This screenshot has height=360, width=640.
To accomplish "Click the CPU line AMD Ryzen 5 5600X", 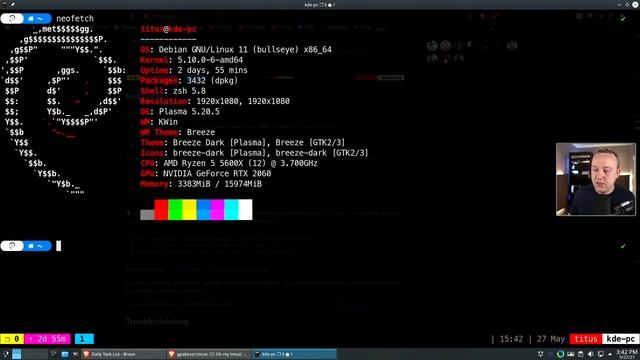I will click(229, 163).
